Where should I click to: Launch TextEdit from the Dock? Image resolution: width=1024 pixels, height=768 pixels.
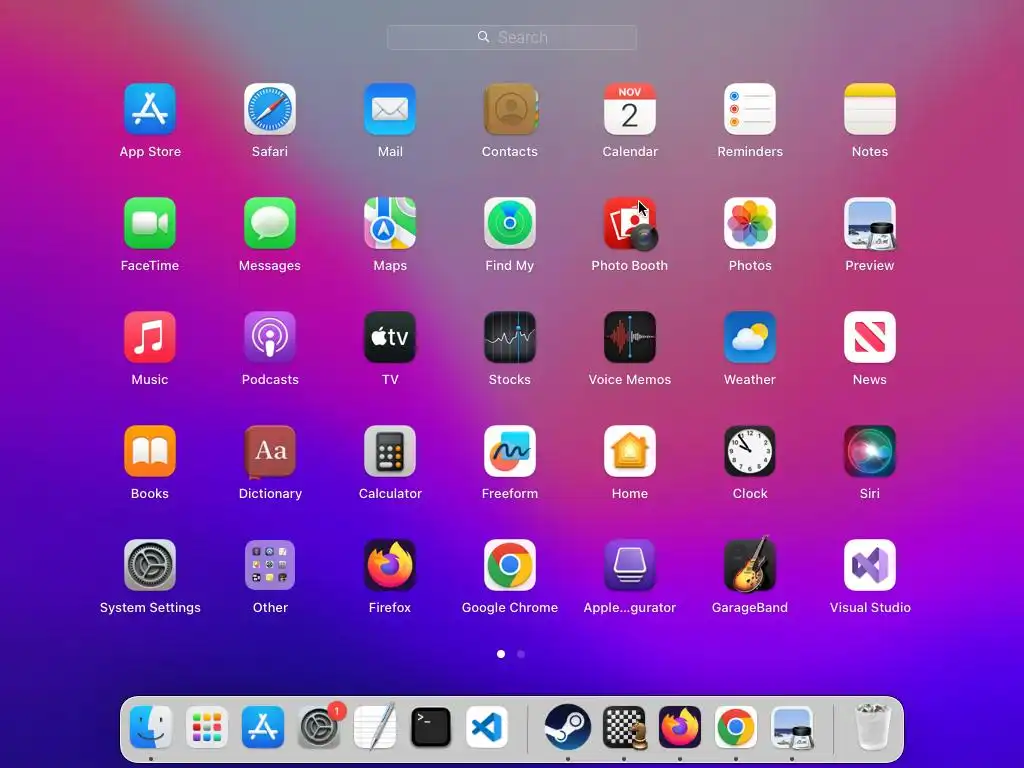375,726
